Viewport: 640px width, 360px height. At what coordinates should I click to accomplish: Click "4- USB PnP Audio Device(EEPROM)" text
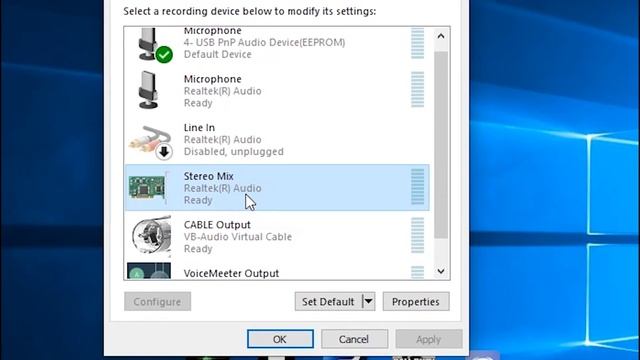(264, 42)
